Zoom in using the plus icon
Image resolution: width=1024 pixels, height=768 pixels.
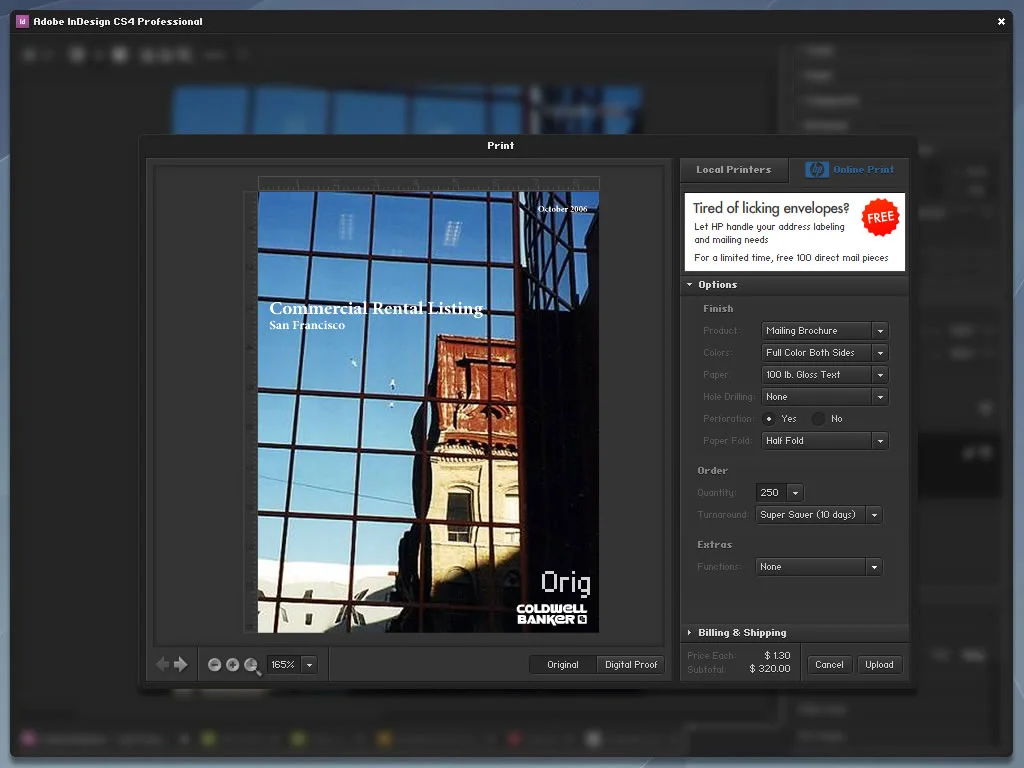(232, 665)
